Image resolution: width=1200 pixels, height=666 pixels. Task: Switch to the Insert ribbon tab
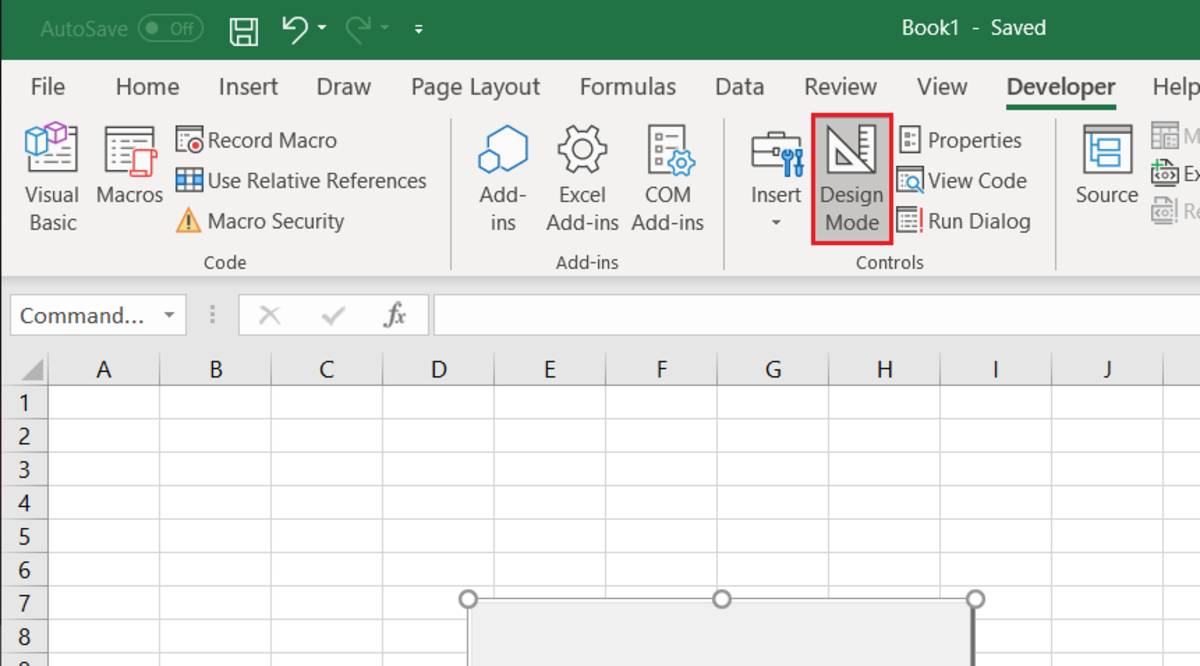coord(248,87)
